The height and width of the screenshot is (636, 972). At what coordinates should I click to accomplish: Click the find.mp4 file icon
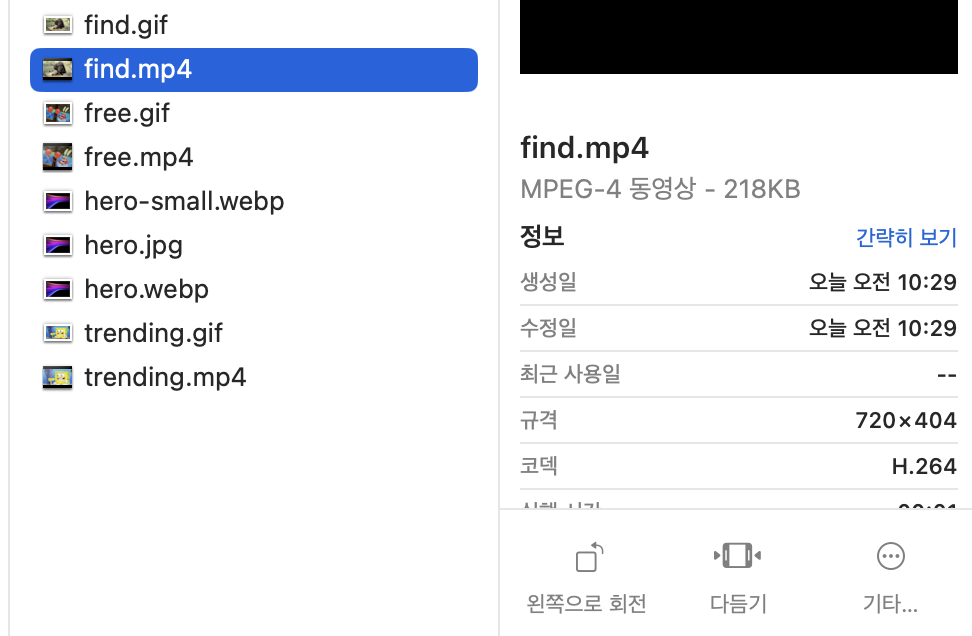[58, 69]
